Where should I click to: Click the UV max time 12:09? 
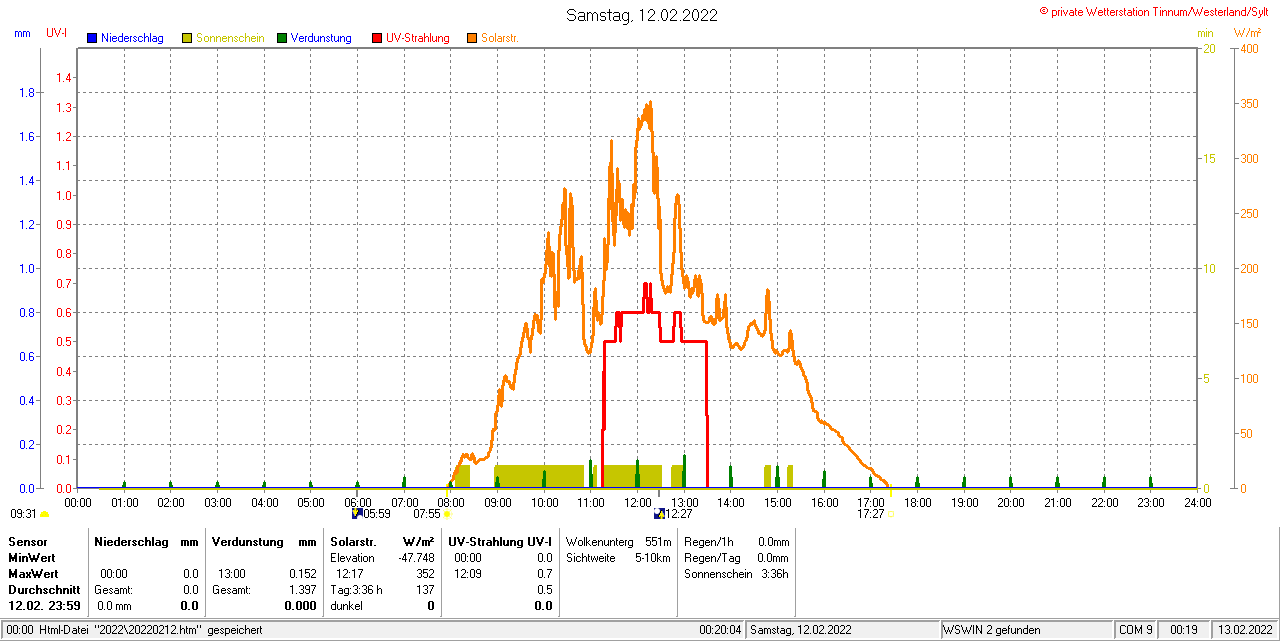pos(468,573)
